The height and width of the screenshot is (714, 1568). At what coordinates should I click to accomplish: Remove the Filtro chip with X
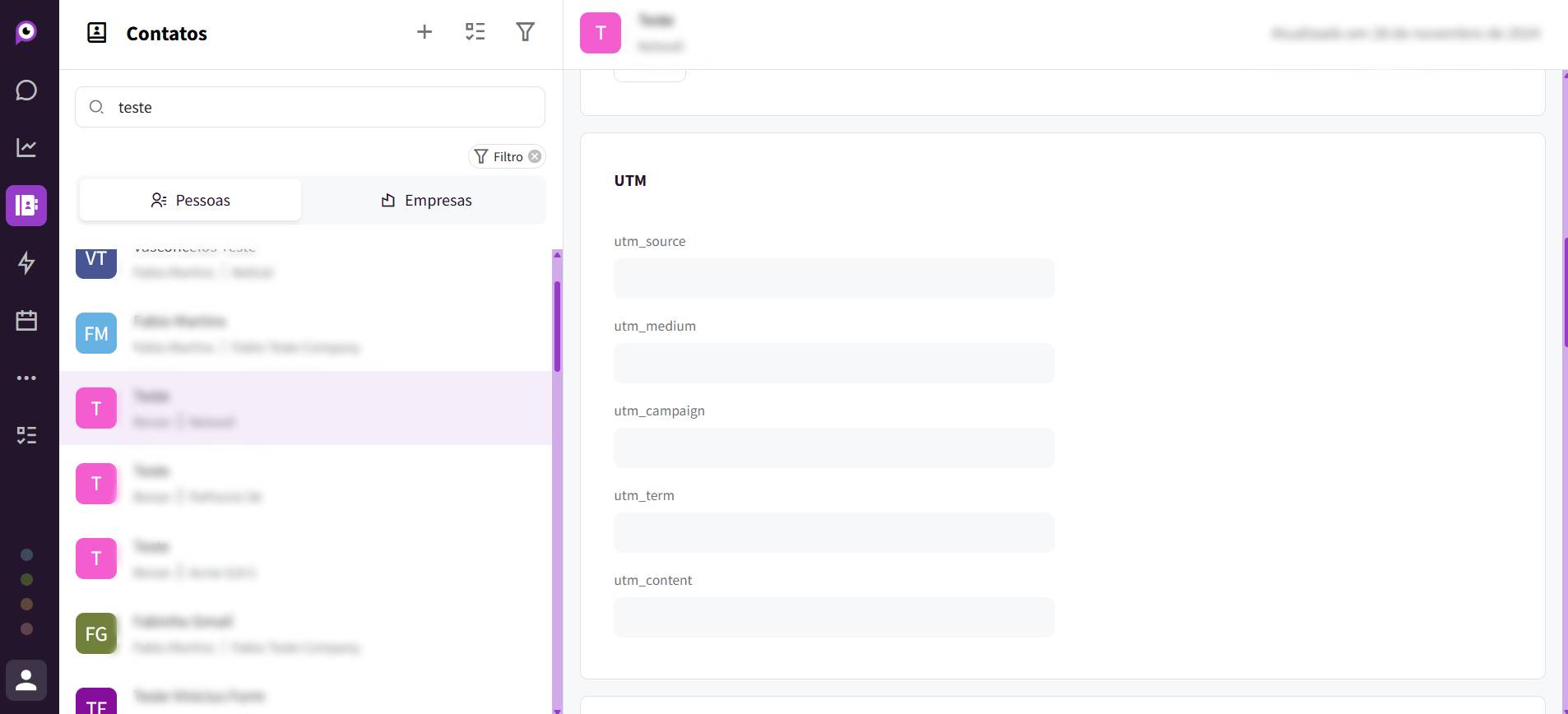point(535,156)
